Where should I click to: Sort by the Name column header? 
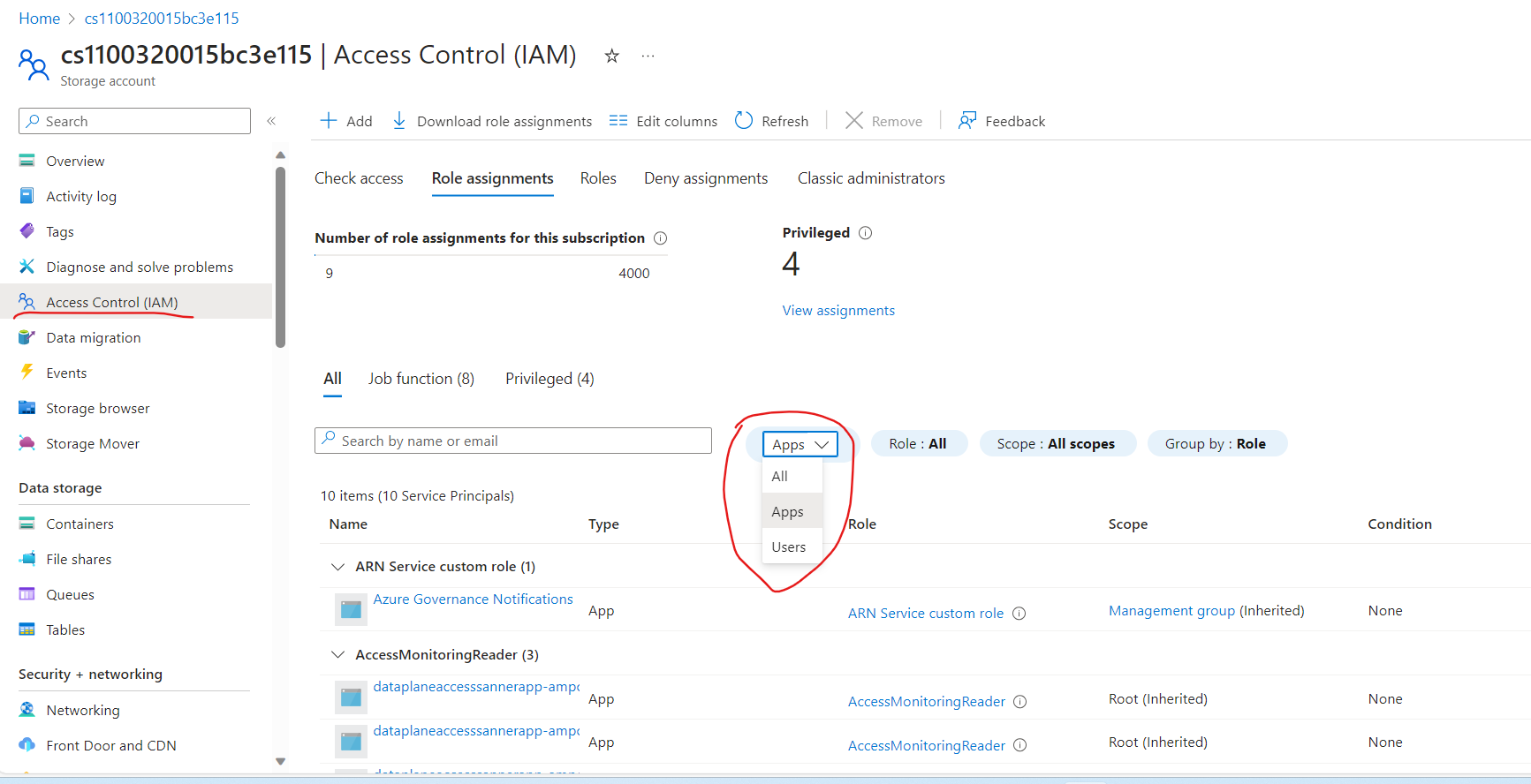(x=348, y=524)
